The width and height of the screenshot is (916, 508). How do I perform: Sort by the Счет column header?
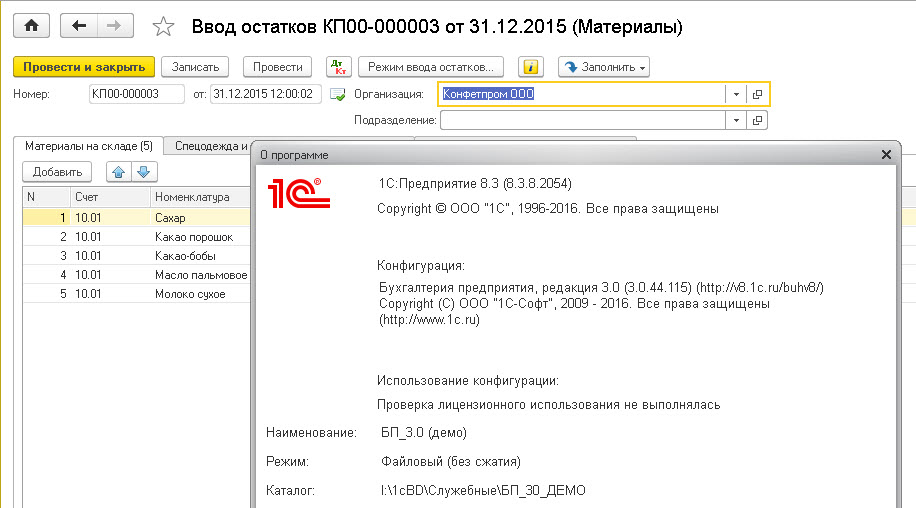110,197
